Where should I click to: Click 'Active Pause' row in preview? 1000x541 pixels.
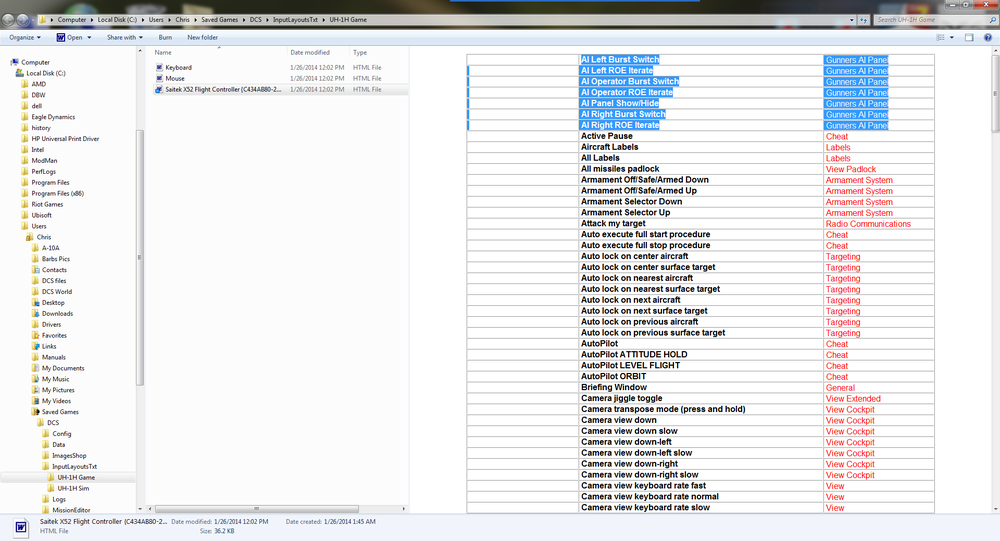click(x=700, y=136)
